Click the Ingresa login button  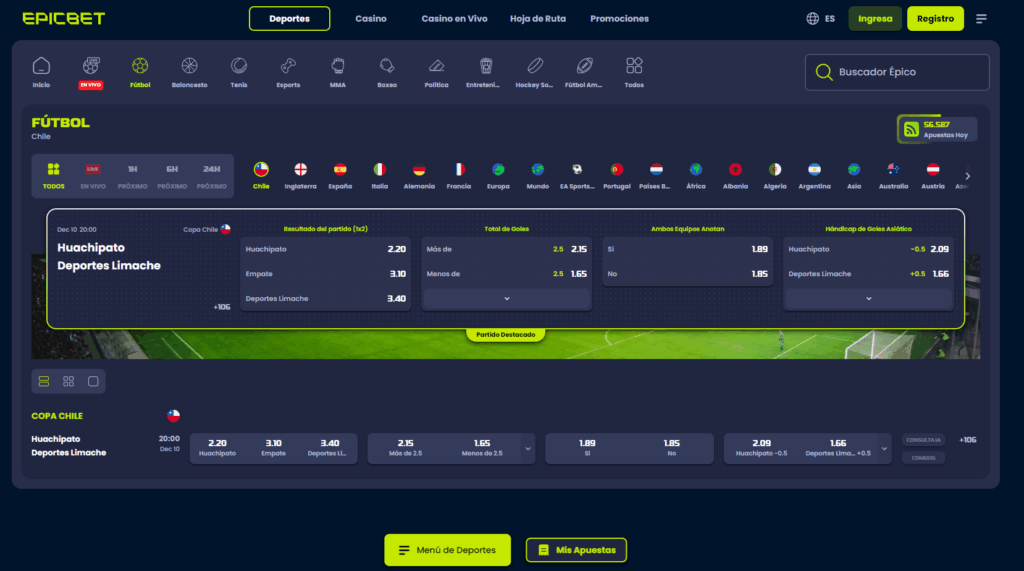(875, 18)
